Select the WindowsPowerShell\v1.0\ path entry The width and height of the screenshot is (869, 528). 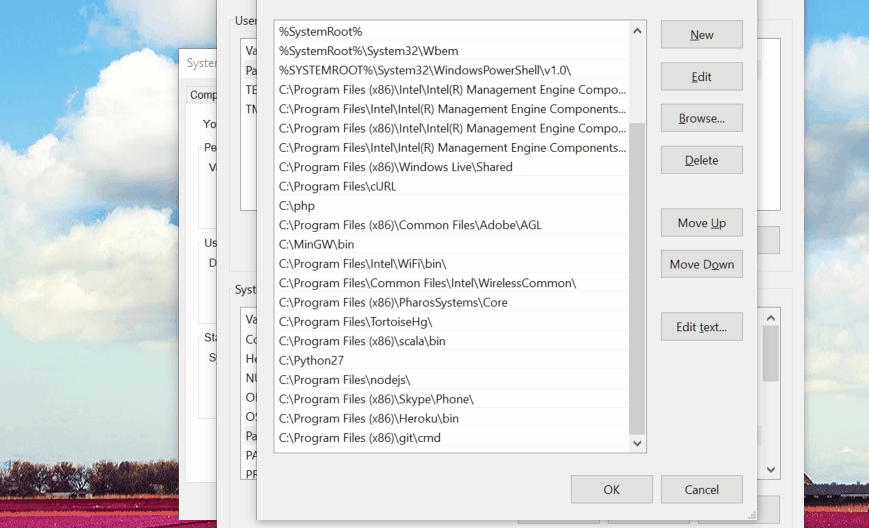pos(452,70)
